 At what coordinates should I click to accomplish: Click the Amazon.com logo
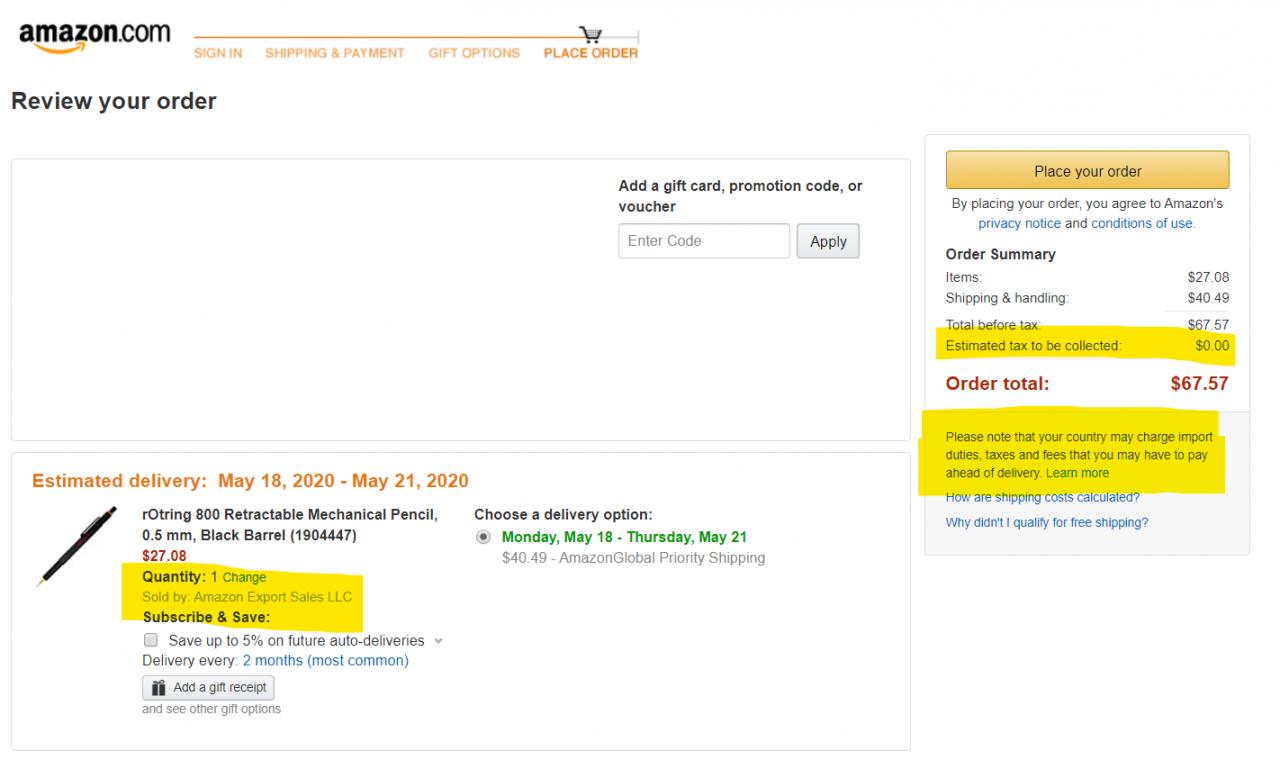(x=94, y=37)
